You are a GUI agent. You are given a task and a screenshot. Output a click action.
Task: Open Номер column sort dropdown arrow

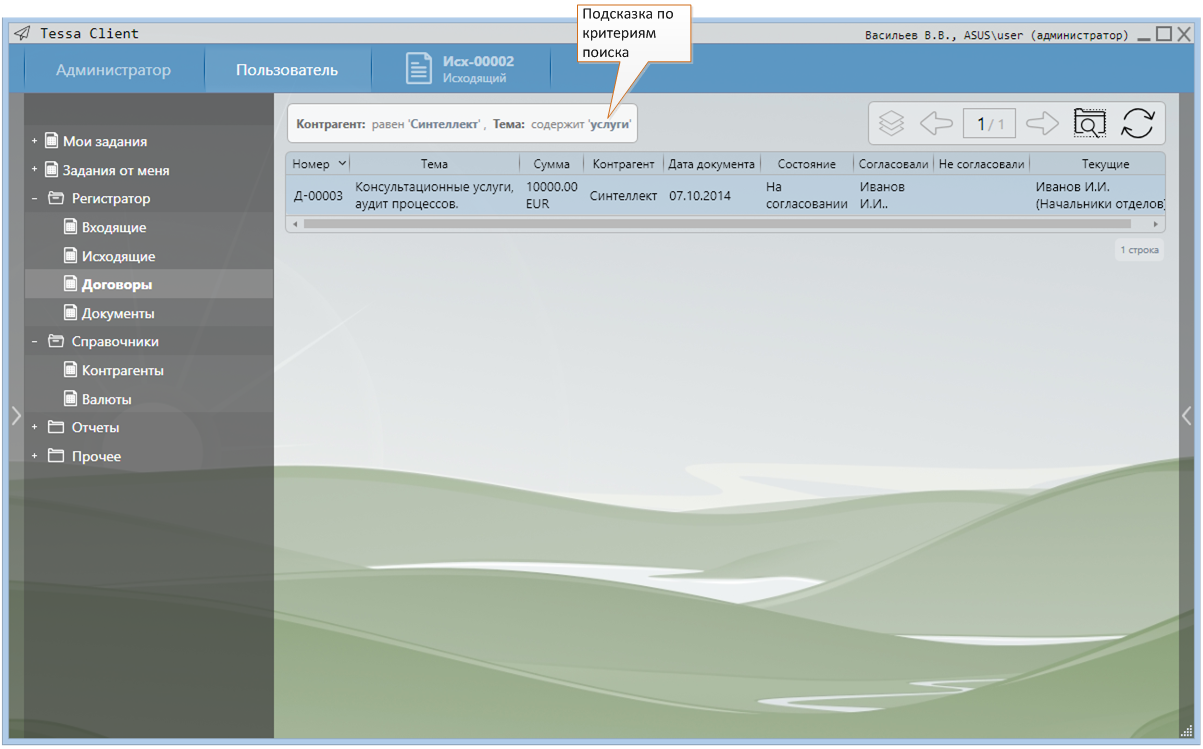pos(342,164)
